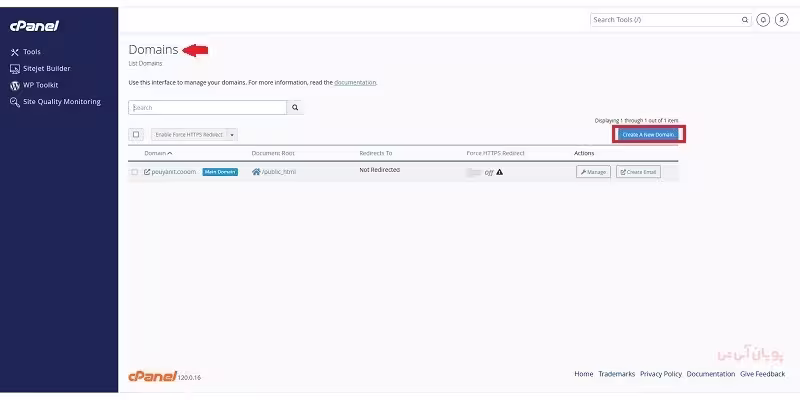Open Sitejet Builder in sidebar

46,68
